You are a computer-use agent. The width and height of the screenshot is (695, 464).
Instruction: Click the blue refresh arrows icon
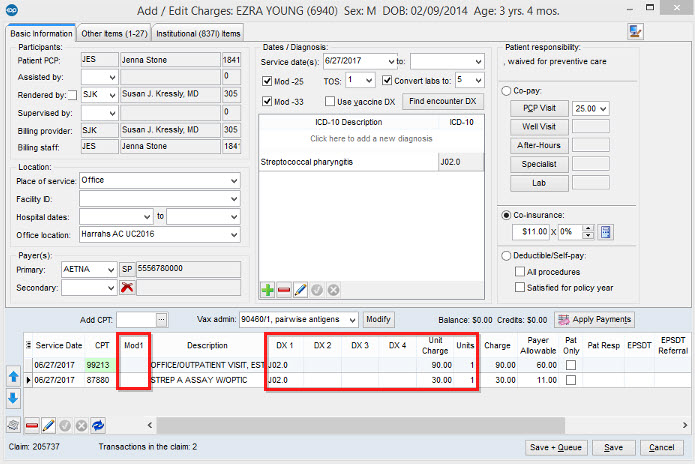coord(98,425)
